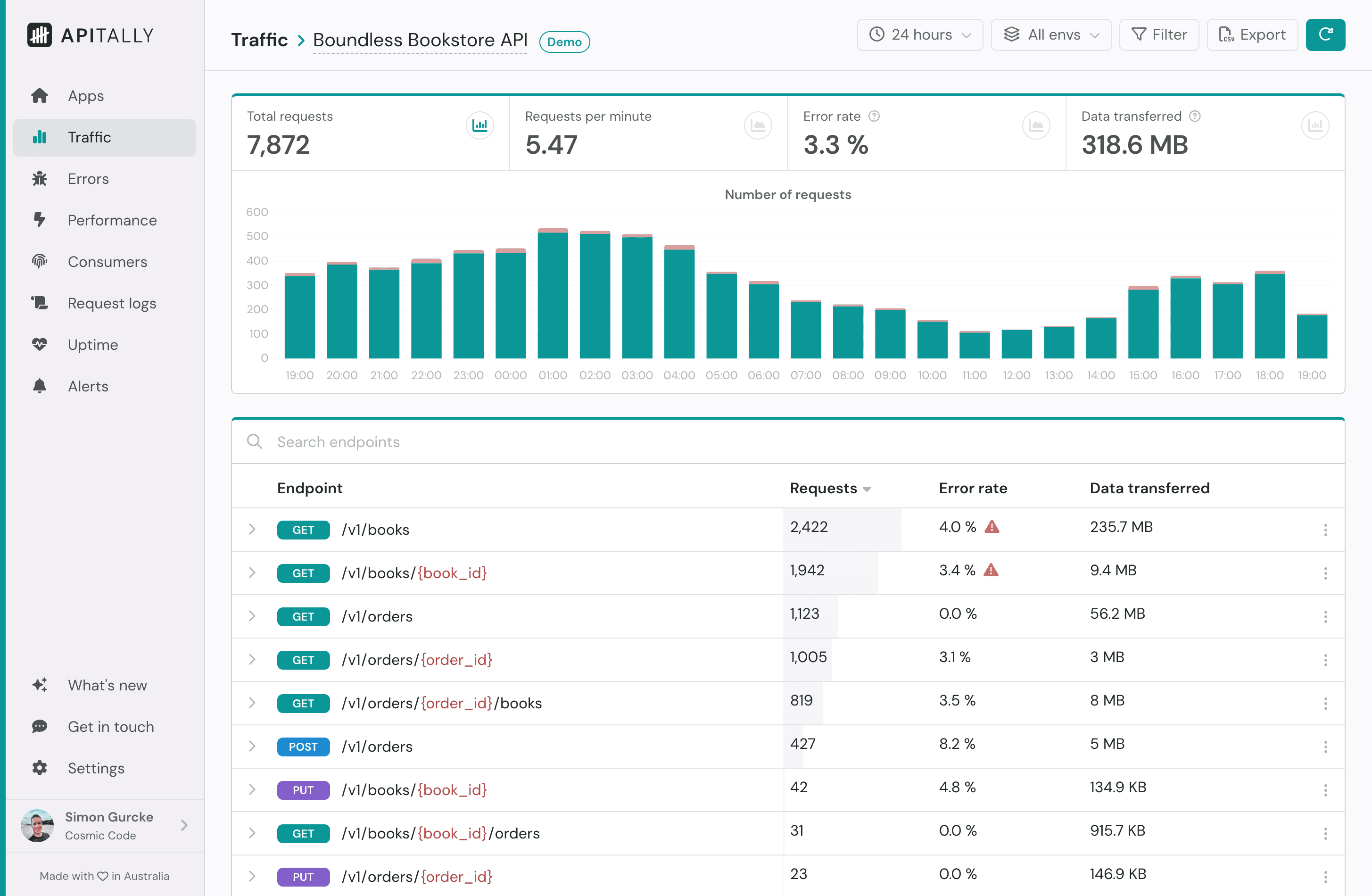Click the Apitally logo
Image resolution: width=1372 pixels, height=896 pixels.
(x=90, y=34)
